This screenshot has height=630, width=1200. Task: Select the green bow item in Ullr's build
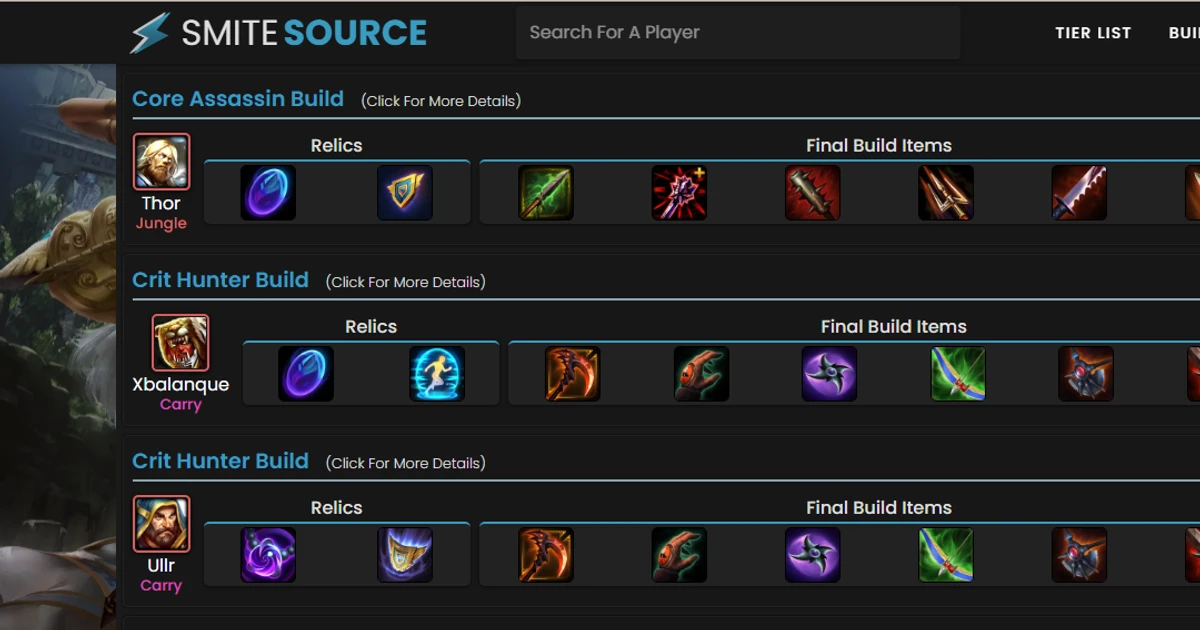(x=945, y=554)
